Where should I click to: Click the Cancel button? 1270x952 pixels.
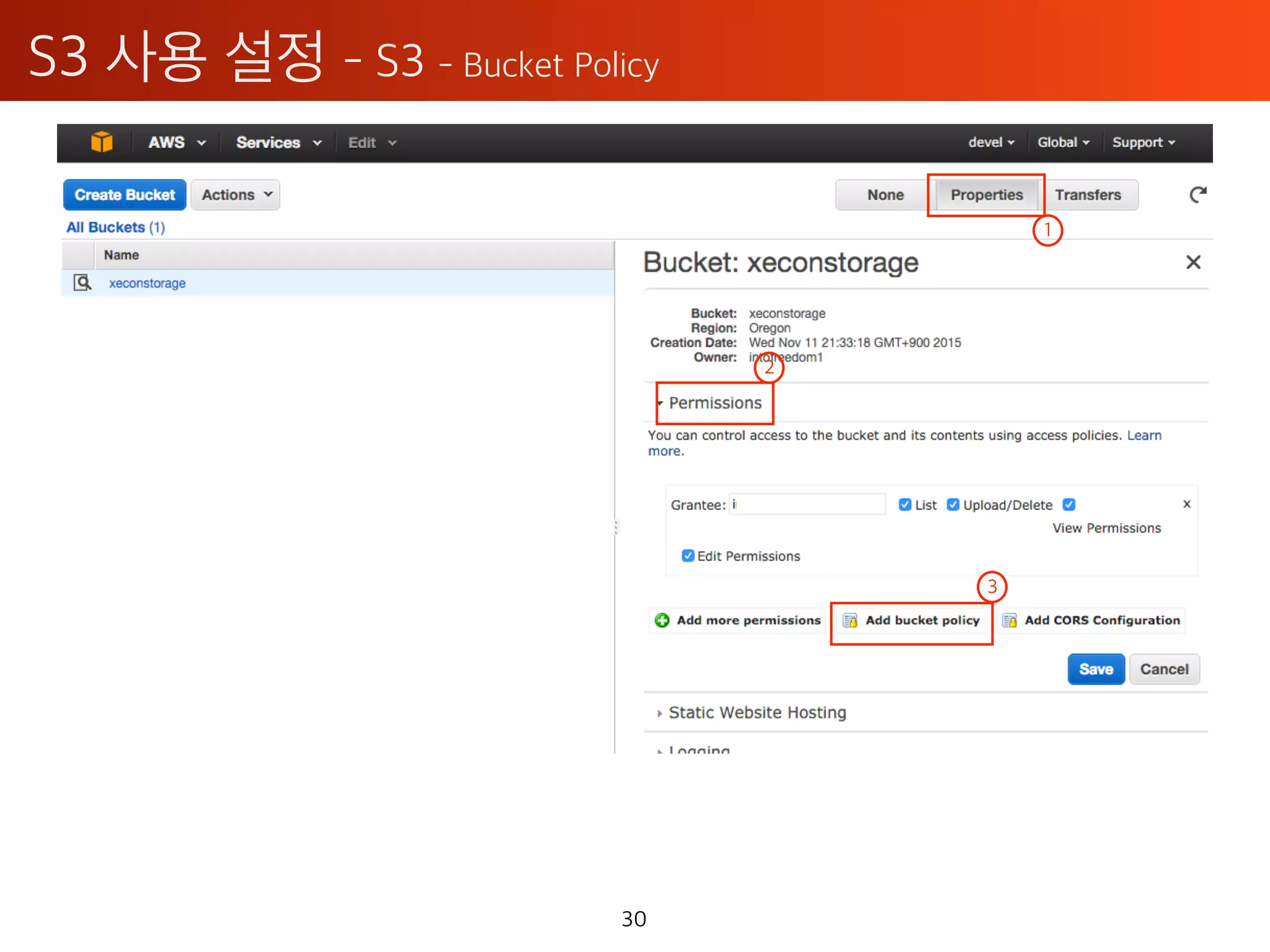pyautogui.click(x=1164, y=669)
